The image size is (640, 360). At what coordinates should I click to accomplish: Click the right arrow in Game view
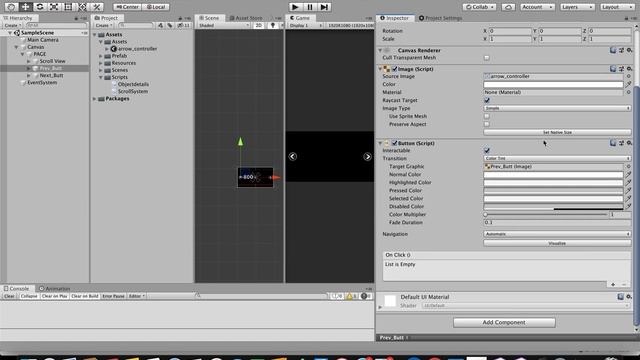click(x=367, y=157)
